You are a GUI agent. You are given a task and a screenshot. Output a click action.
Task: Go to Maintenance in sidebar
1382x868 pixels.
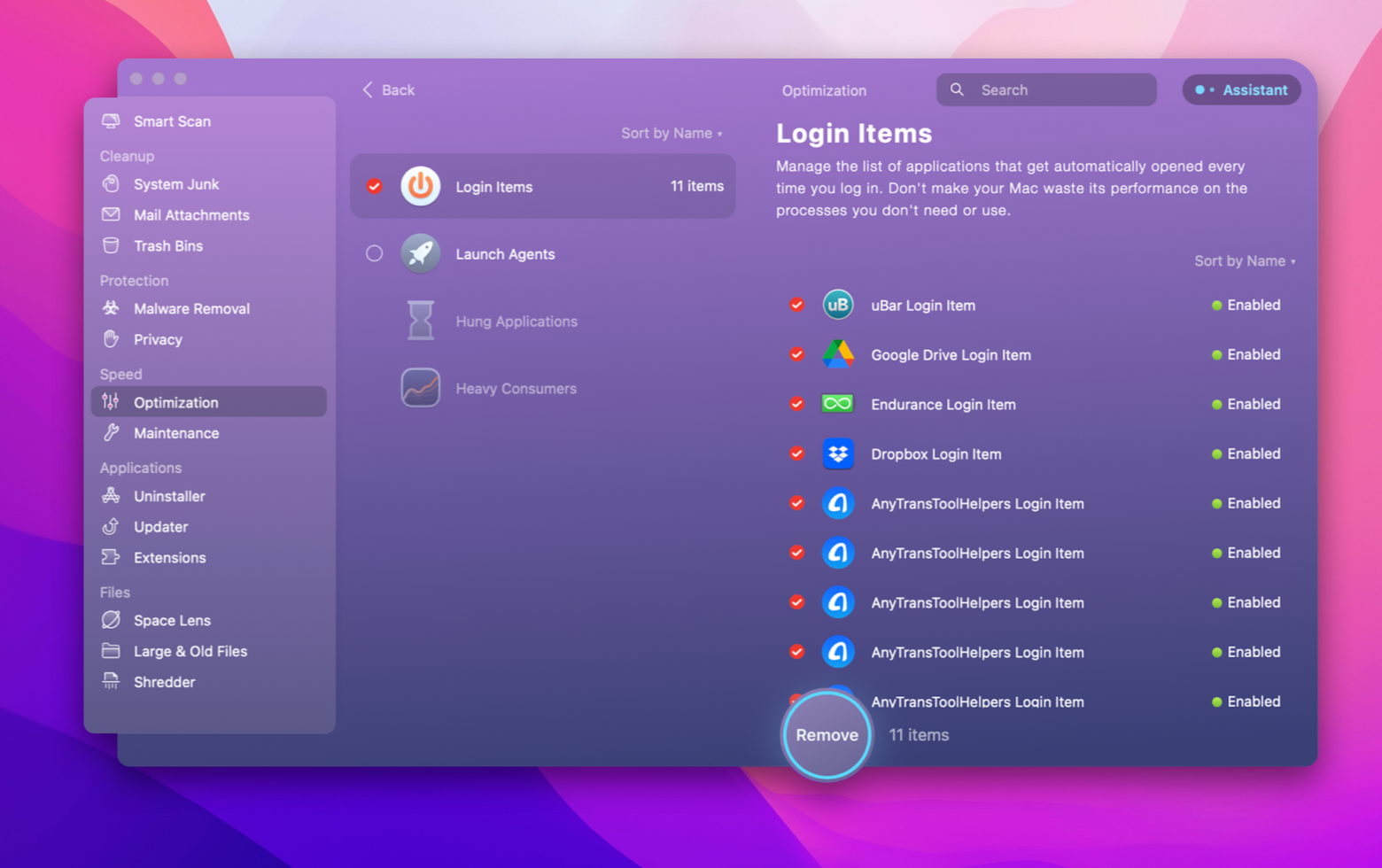(209, 433)
